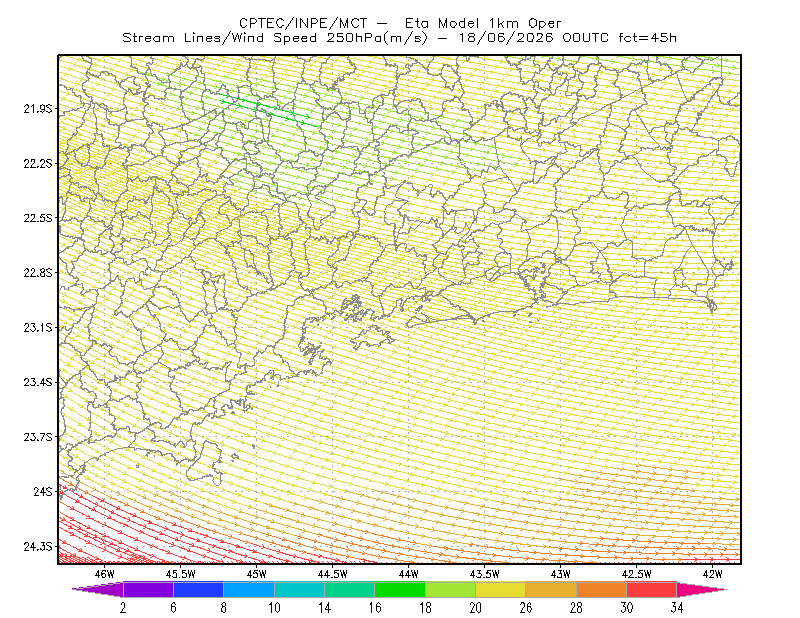Click the latitude label '24.3S'
The image size is (800, 618).
click(37, 547)
